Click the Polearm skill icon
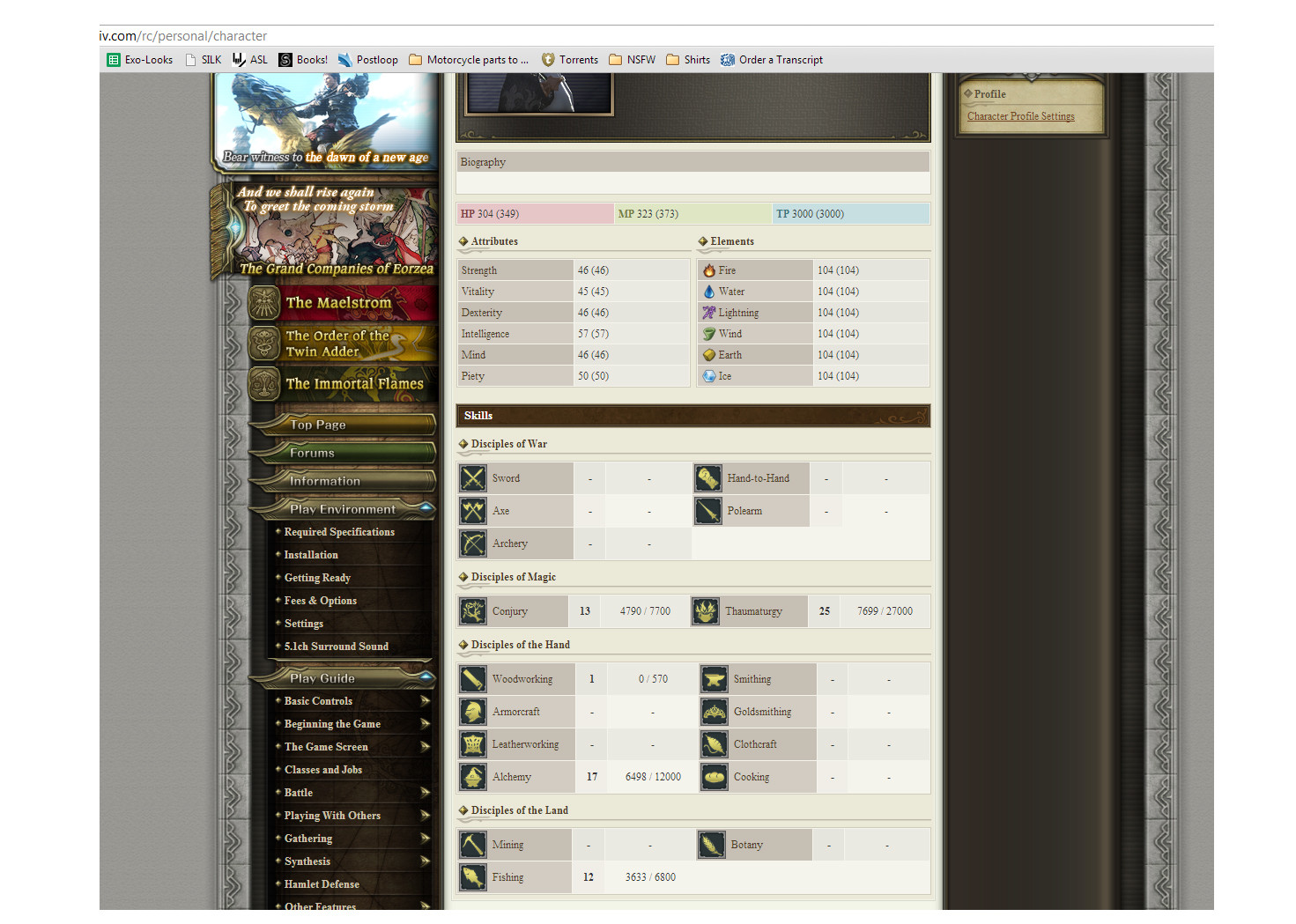 click(708, 511)
